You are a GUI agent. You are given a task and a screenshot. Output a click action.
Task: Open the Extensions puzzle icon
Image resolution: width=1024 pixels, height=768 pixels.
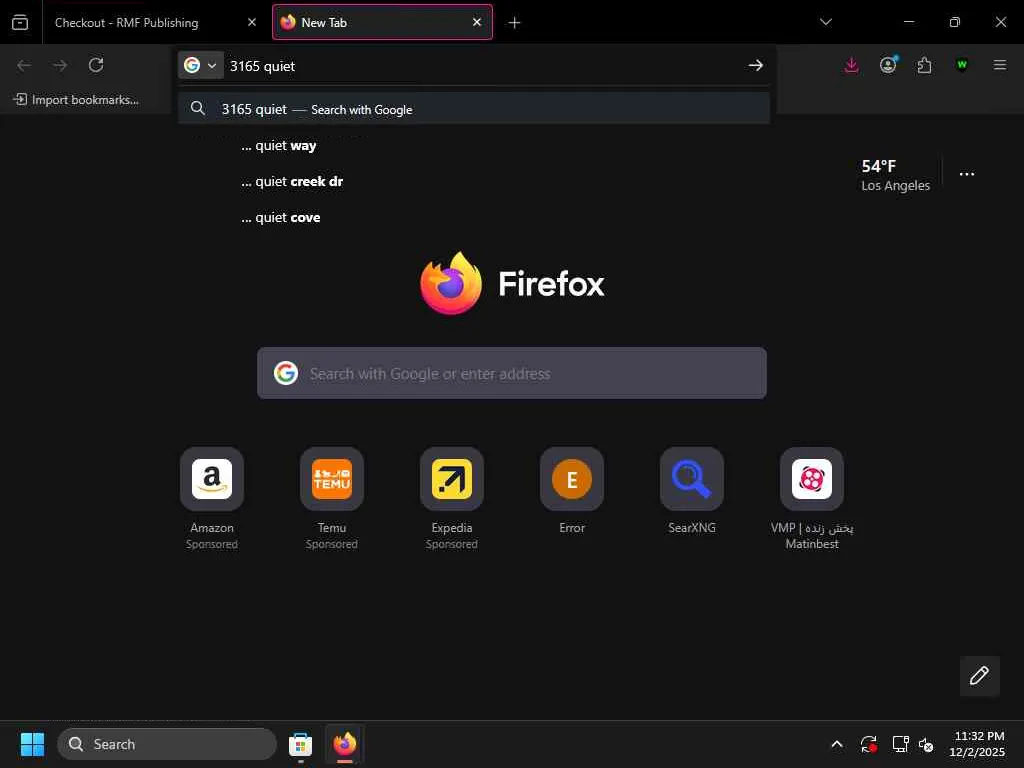pos(925,65)
